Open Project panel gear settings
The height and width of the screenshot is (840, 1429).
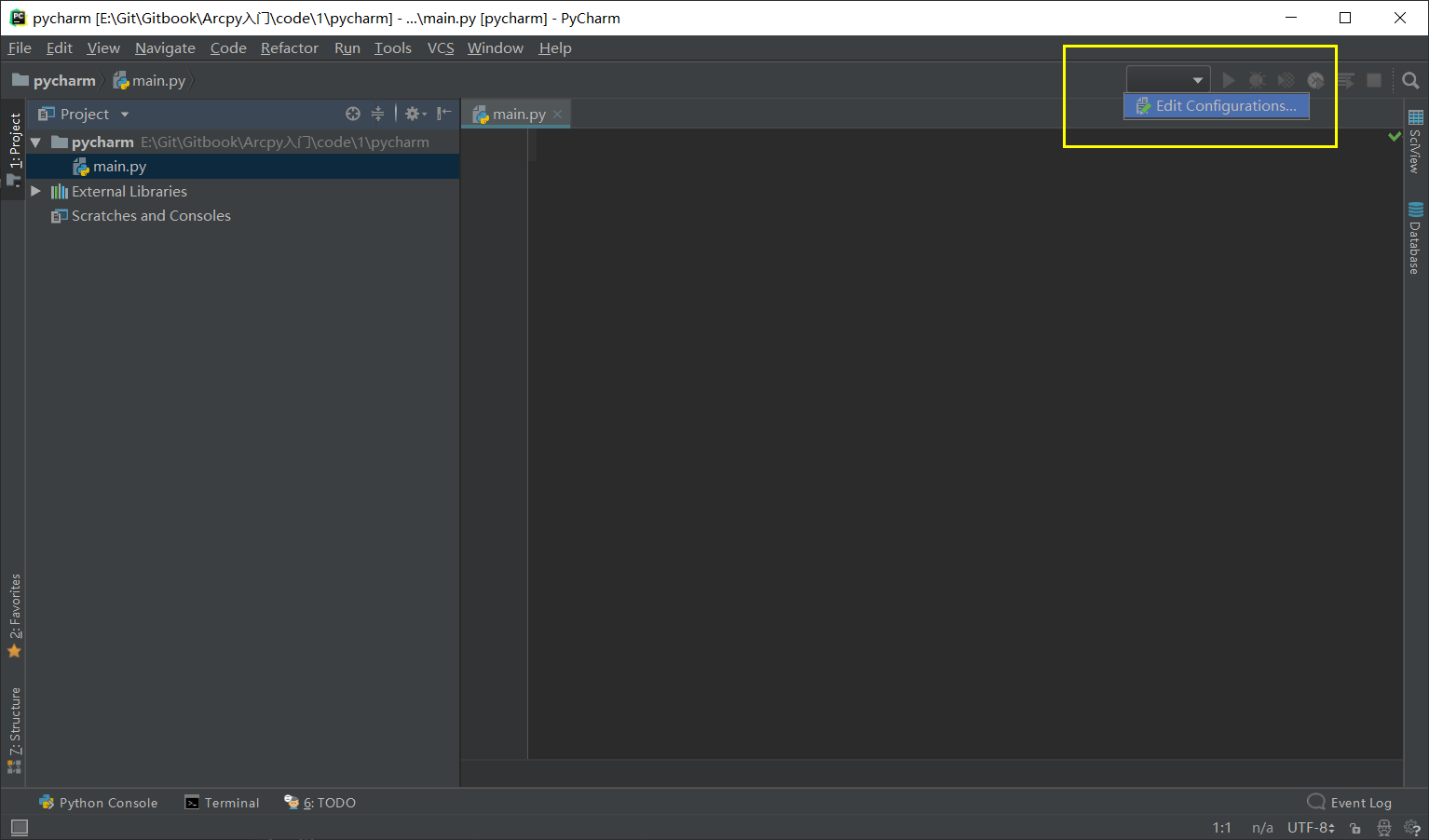[415, 114]
